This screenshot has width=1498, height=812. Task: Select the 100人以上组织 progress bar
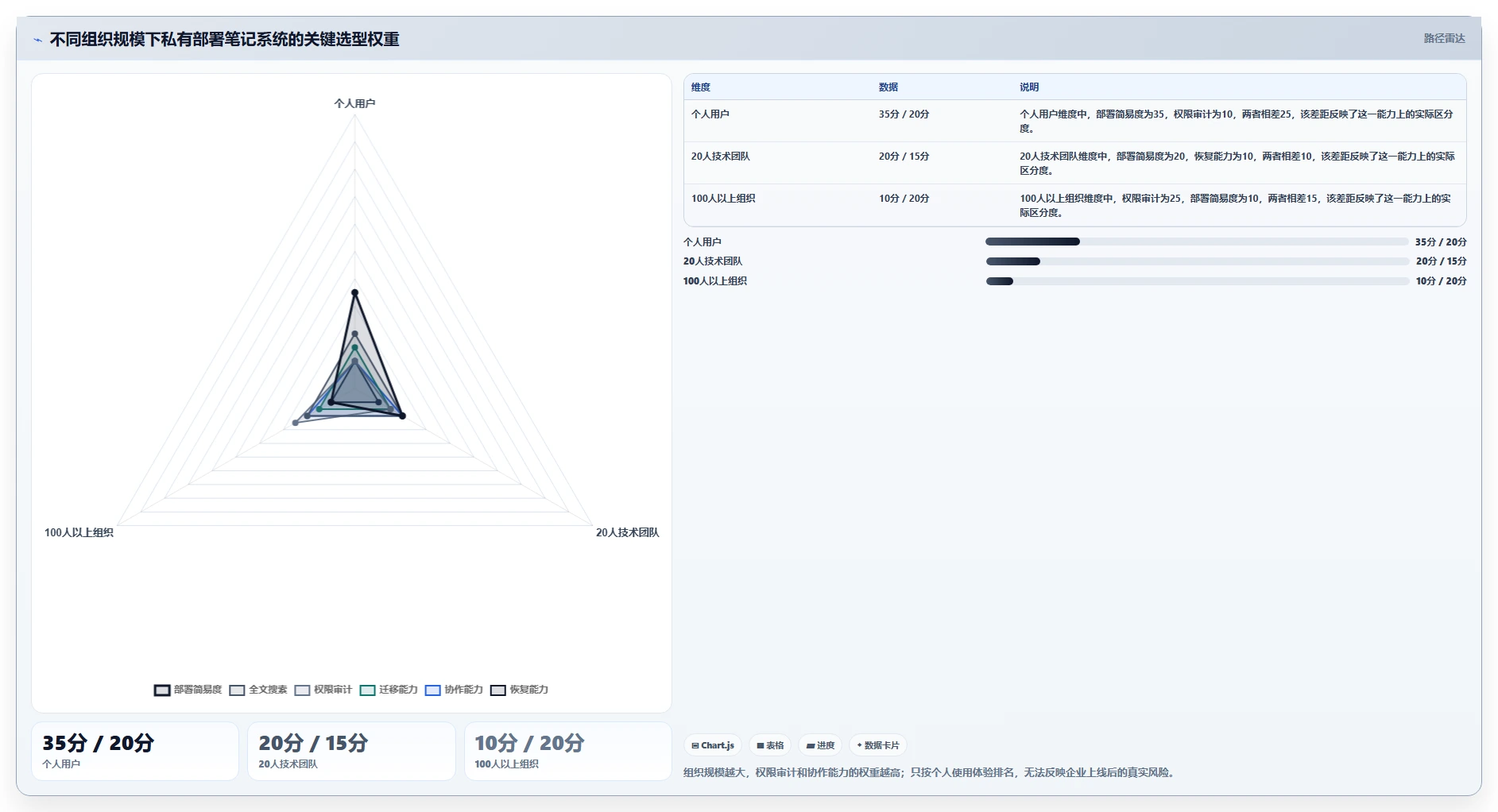coord(1197,281)
